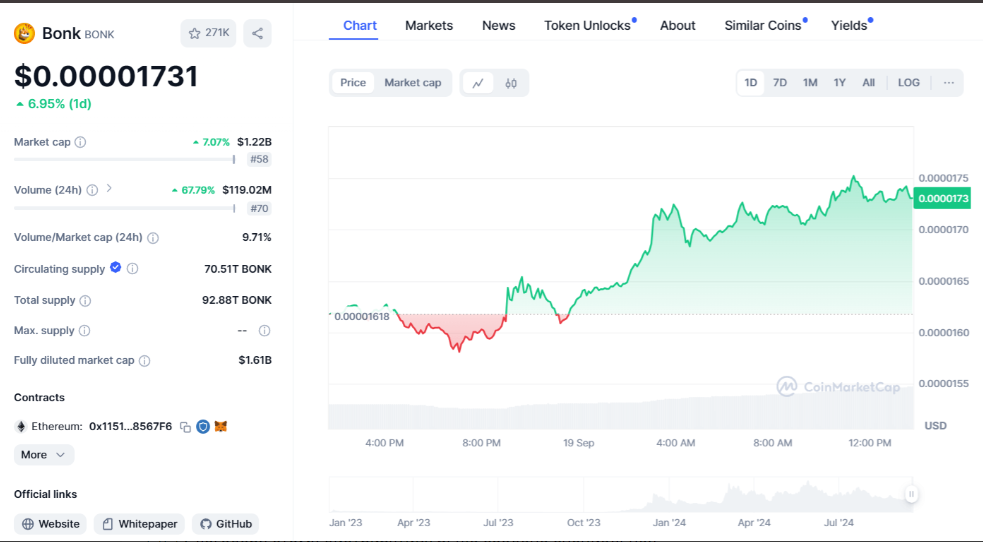Click the Bonk coin logo icon
The height and width of the screenshot is (542, 983).
24,33
